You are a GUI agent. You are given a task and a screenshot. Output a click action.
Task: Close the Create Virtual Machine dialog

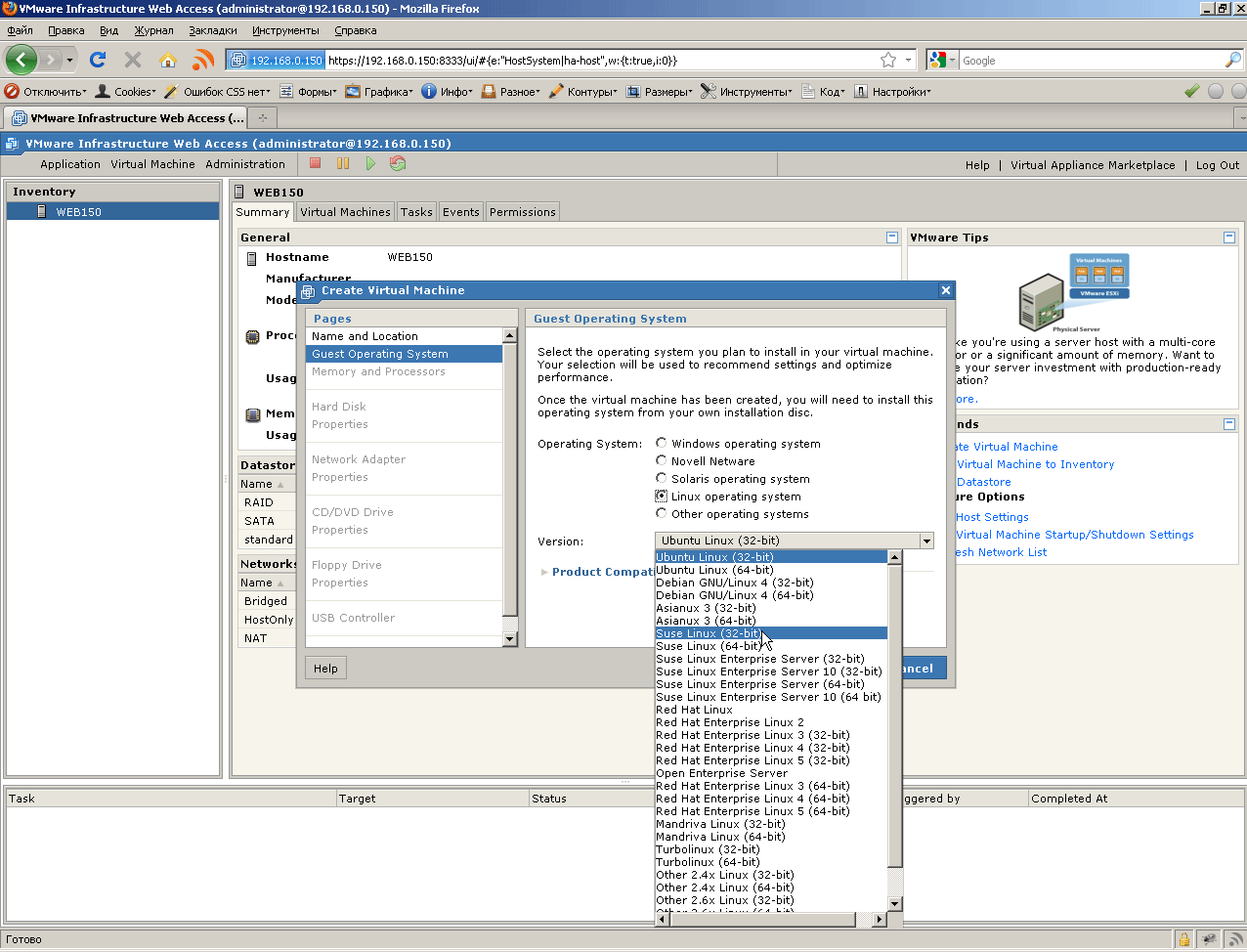[x=945, y=290]
